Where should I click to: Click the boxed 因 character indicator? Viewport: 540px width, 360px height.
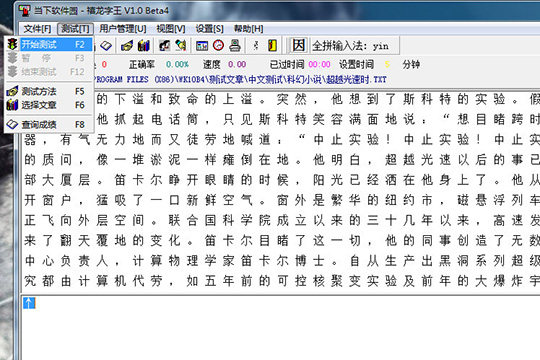(298, 45)
